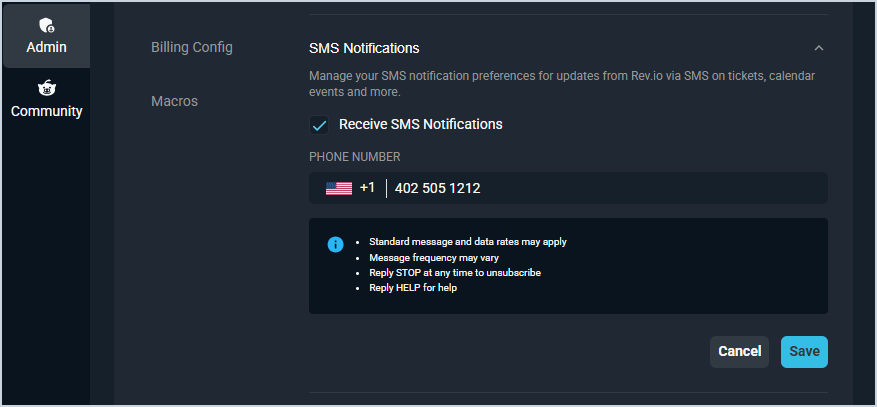Go to the Billing Config menu item

192,47
